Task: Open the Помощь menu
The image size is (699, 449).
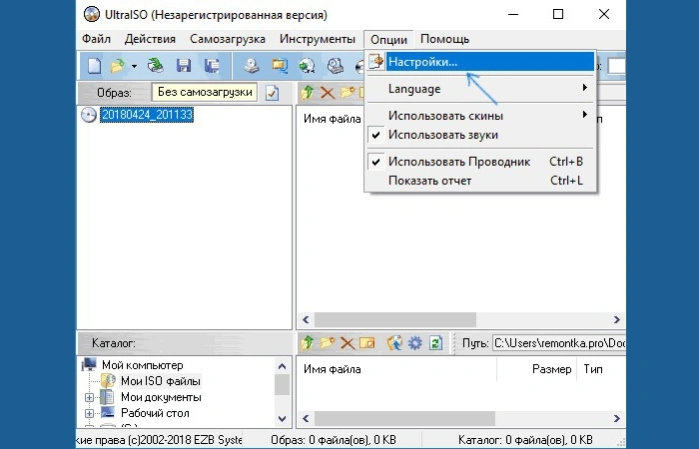Action: (x=444, y=39)
